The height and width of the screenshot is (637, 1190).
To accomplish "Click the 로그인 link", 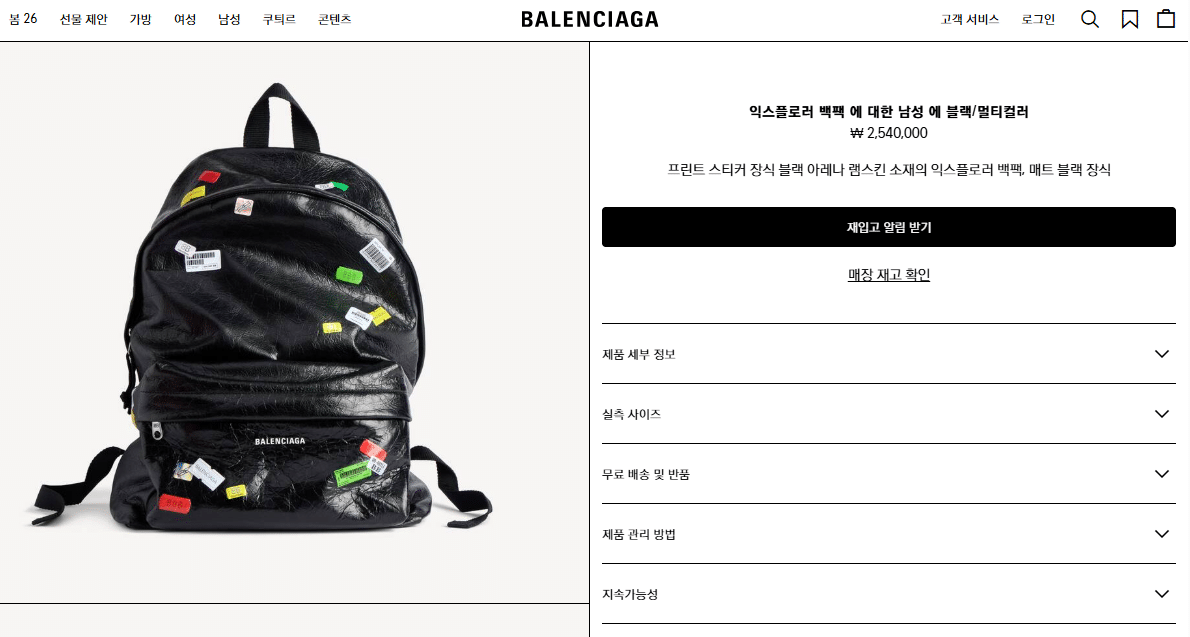I will click(x=1038, y=19).
